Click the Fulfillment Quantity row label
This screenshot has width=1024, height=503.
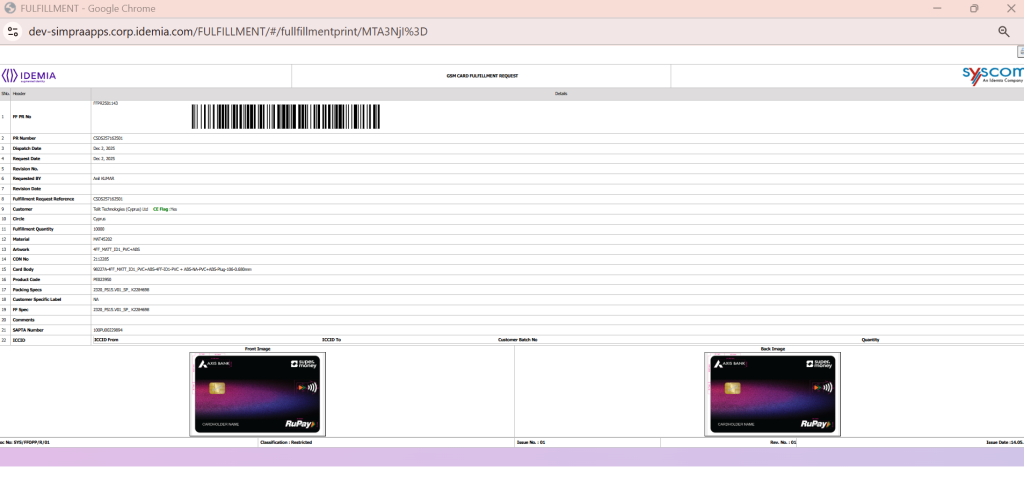click(x=38, y=229)
